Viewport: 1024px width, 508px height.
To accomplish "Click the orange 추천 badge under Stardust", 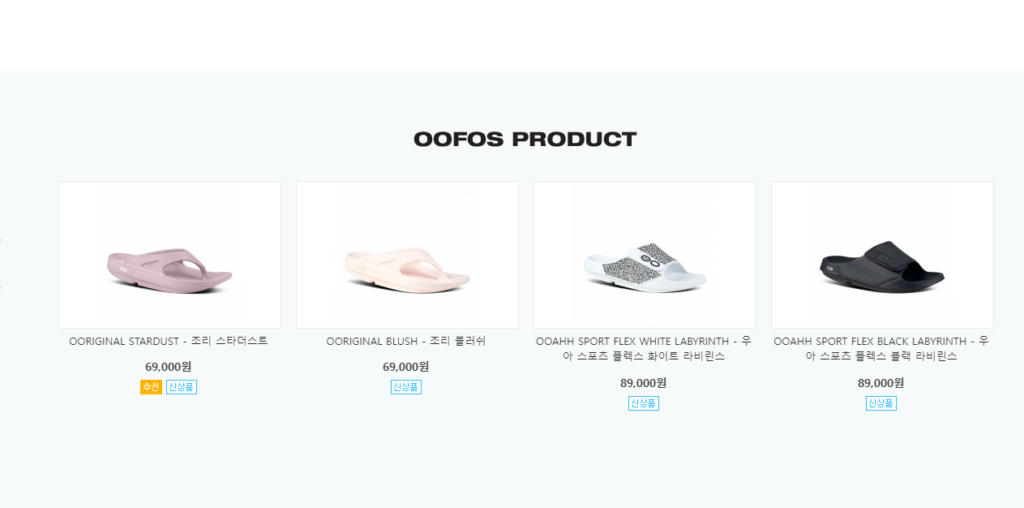I will tap(151, 387).
